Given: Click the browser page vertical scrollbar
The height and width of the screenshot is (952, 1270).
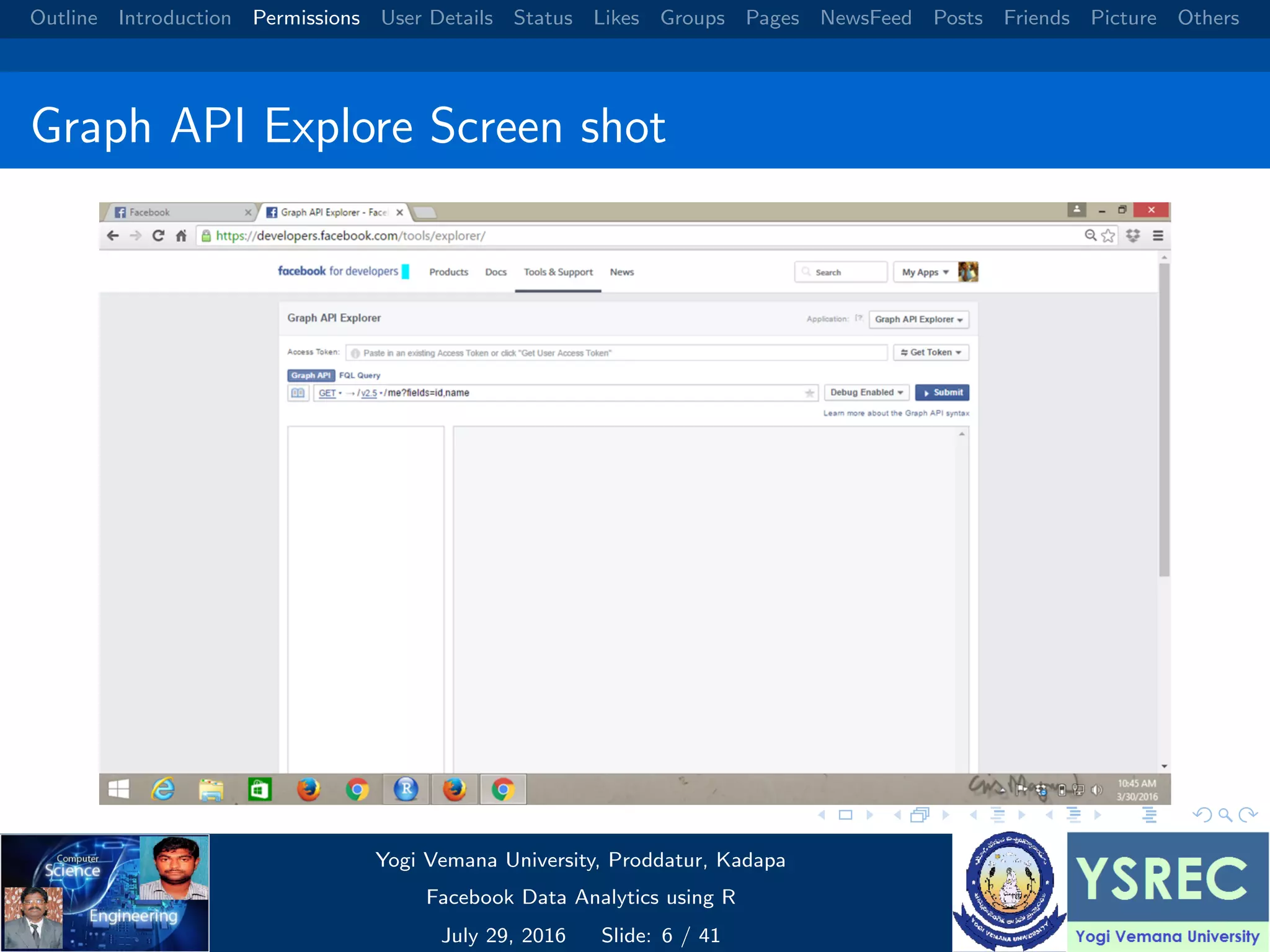Looking at the screenshot, I should click(x=1164, y=420).
